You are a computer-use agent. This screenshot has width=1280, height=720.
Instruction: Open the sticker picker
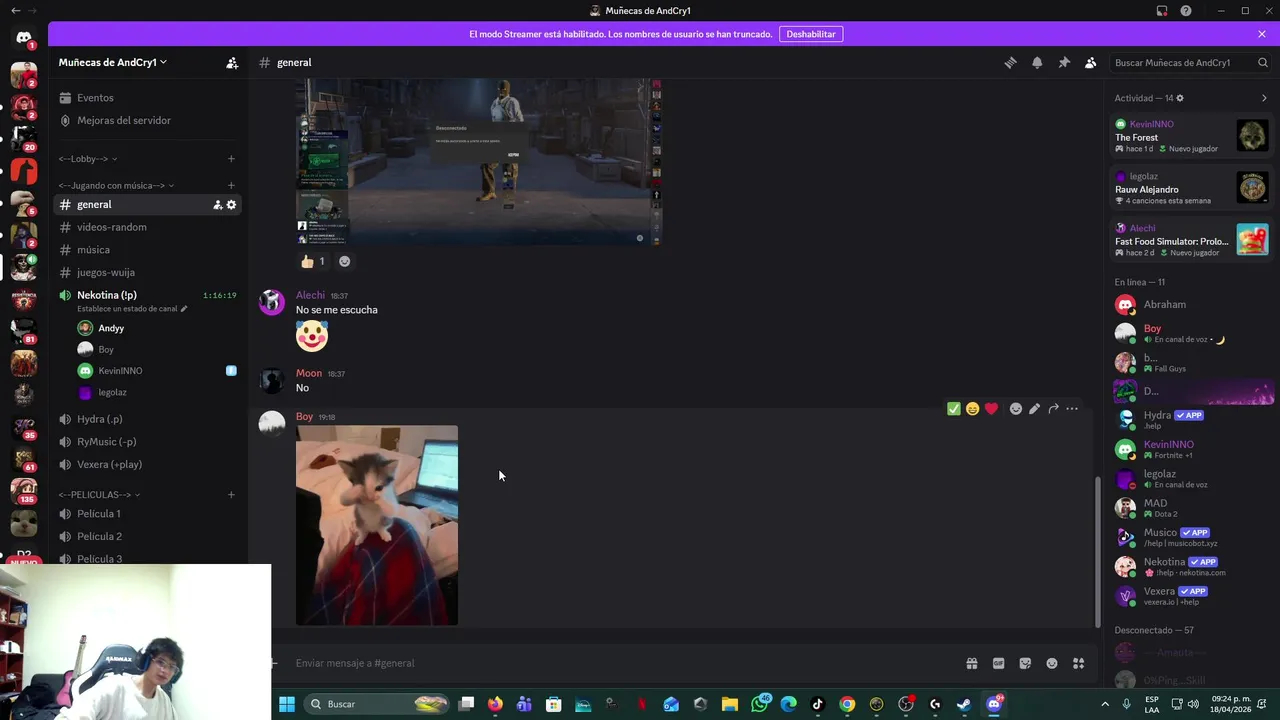(1025, 663)
